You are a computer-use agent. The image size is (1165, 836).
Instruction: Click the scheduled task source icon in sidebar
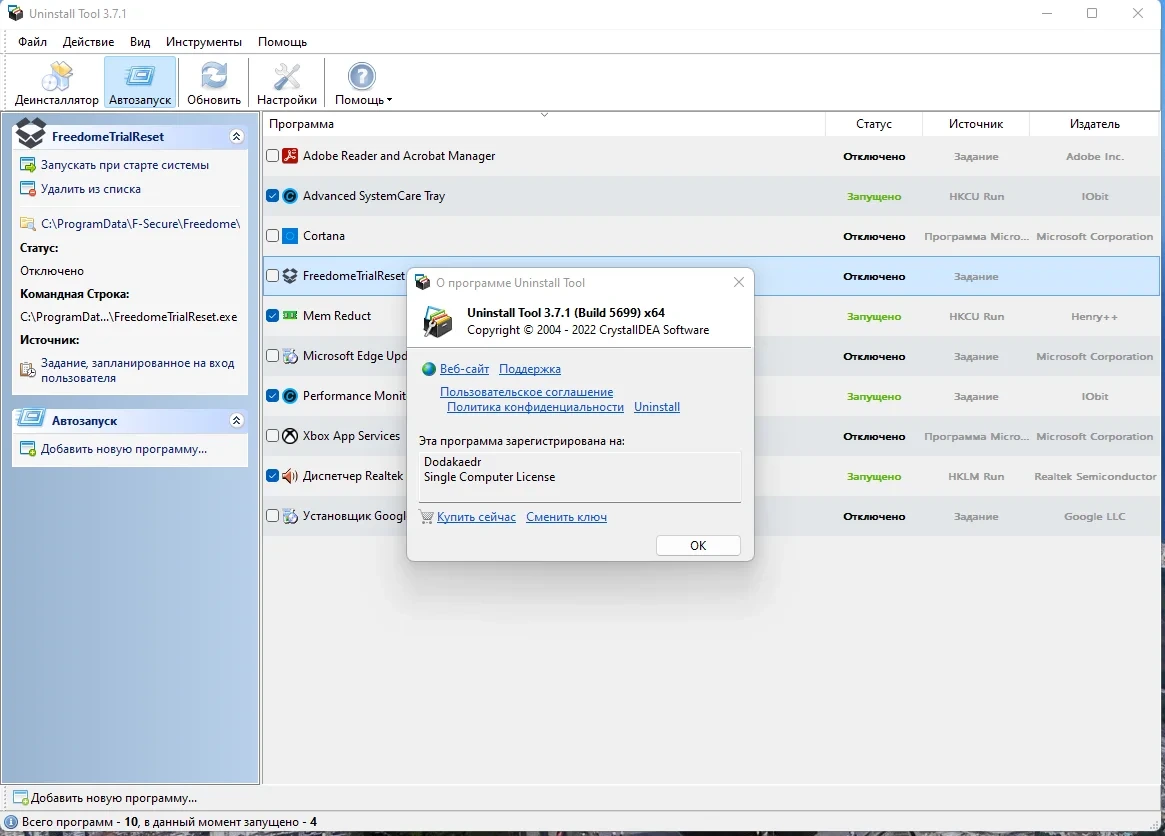27,369
